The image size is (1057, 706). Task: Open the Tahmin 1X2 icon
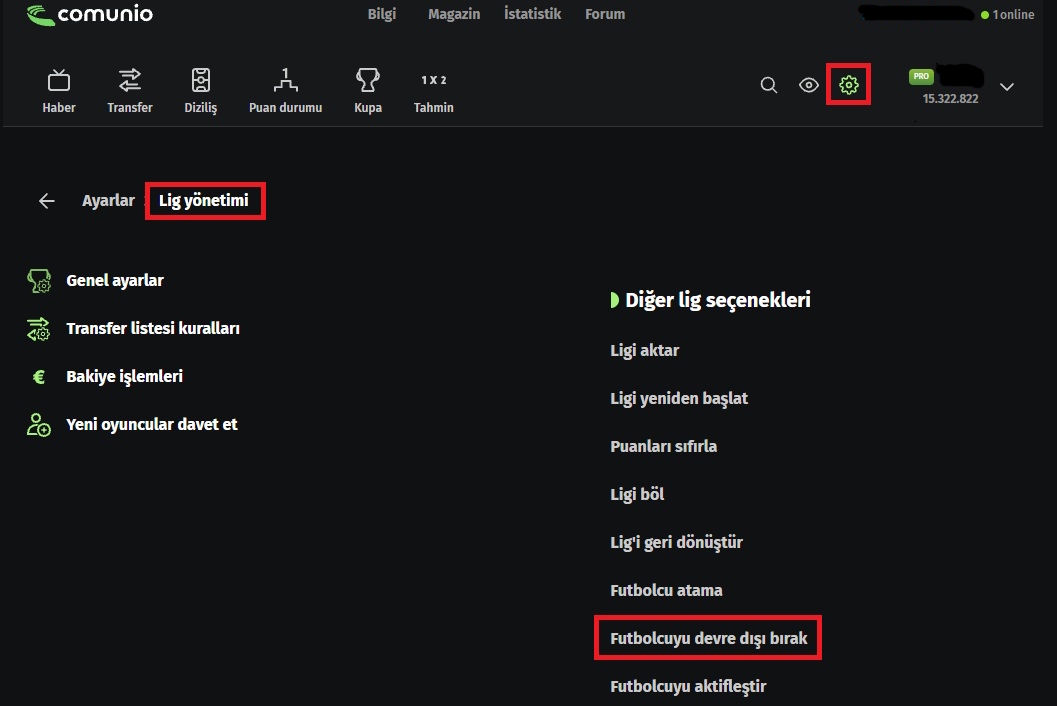433,80
